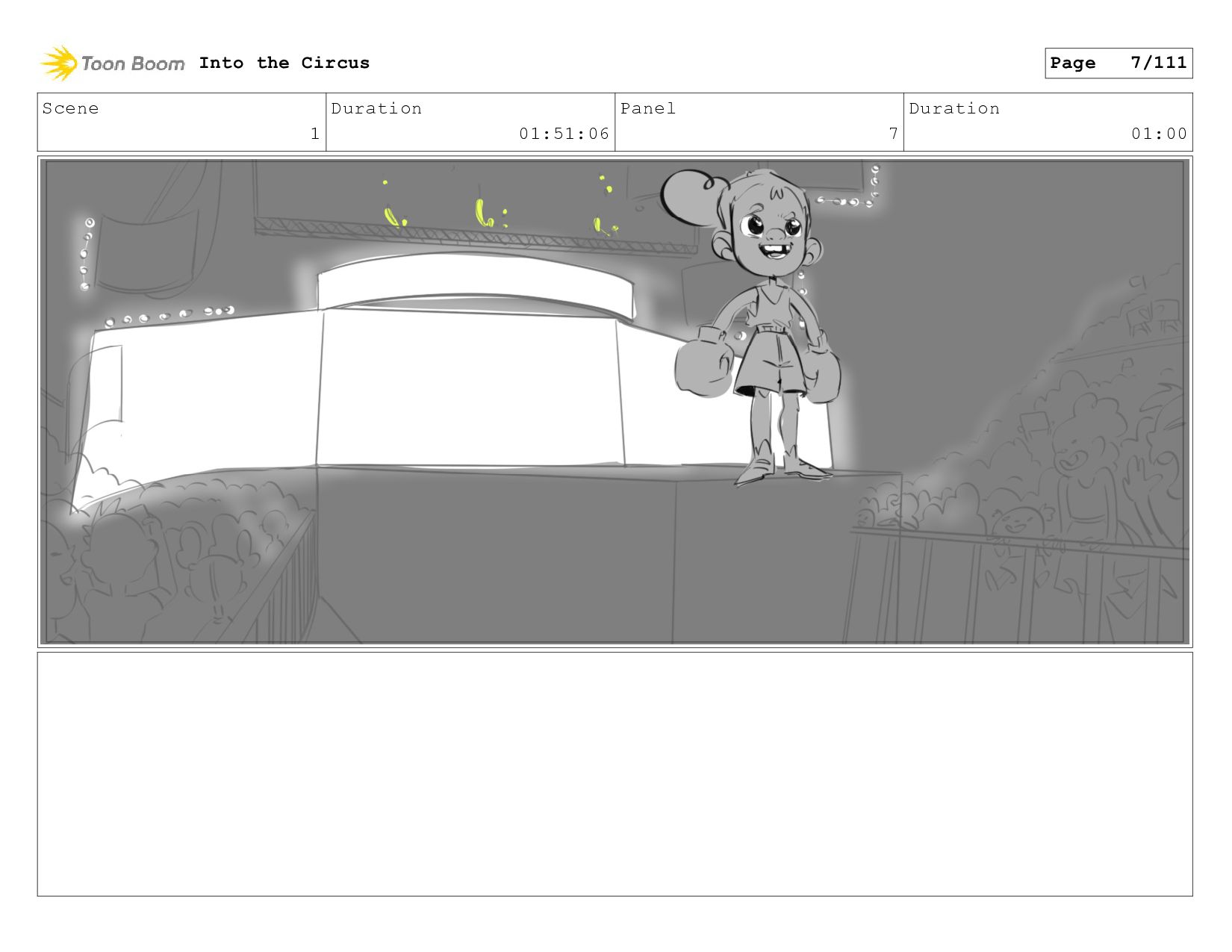This screenshot has width=1232, height=952.
Task: Click the scene number '1'
Action: click(315, 134)
